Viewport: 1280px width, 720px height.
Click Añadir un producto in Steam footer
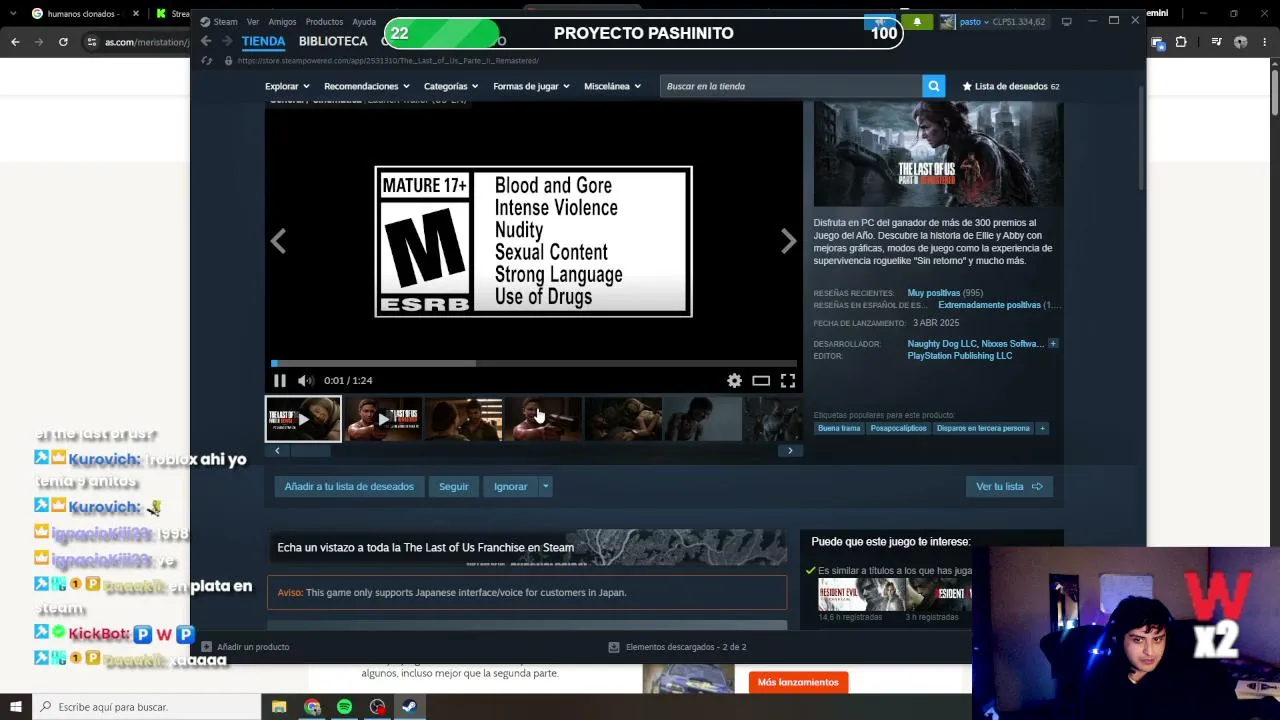[246, 647]
